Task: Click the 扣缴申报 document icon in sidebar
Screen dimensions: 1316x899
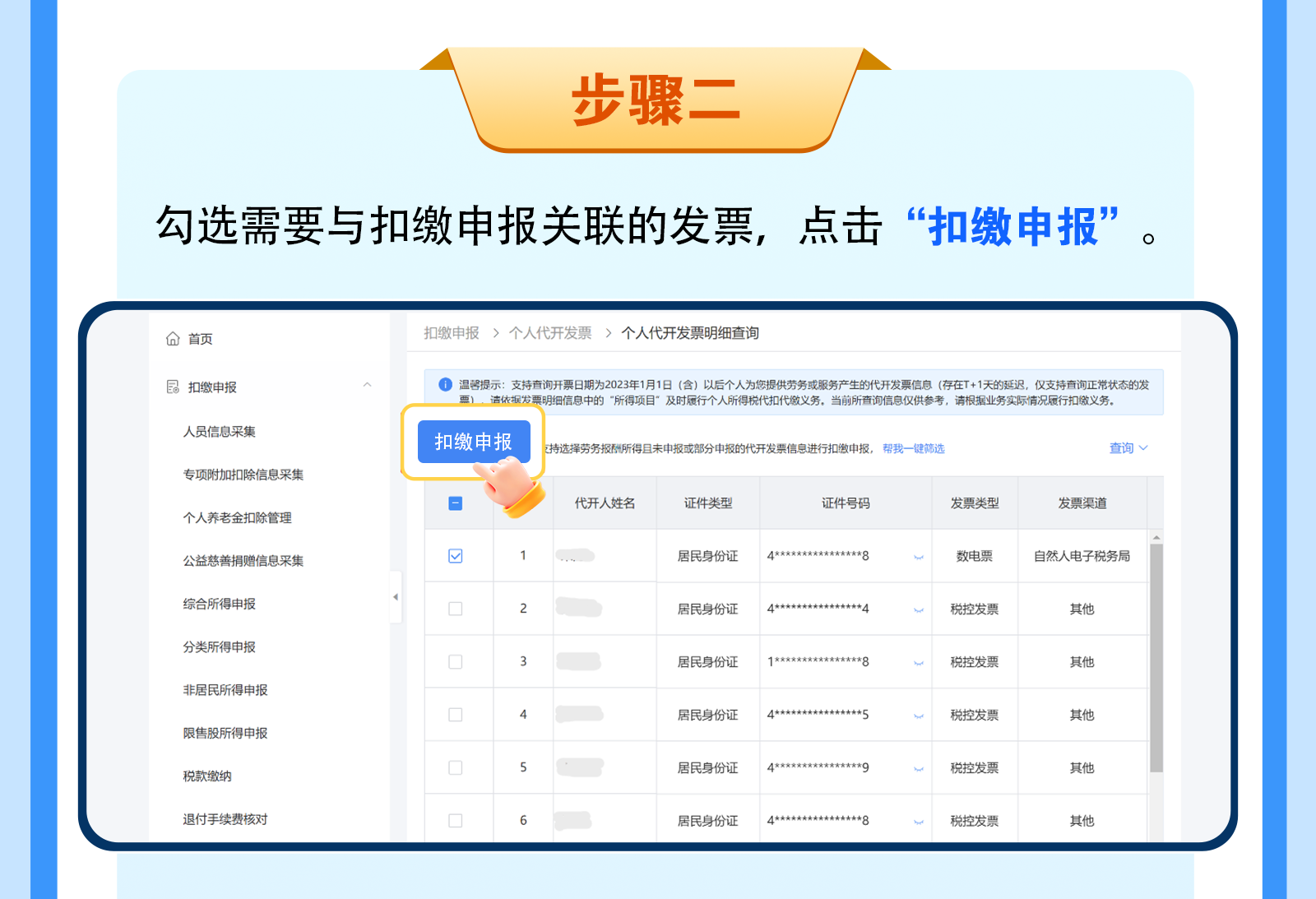Action: click(x=173, y=387)
